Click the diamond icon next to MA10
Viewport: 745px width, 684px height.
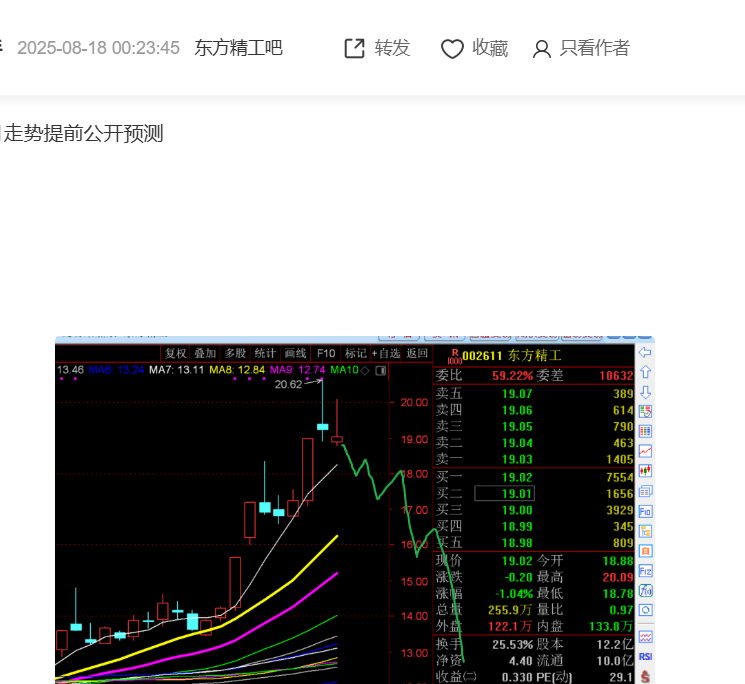coord(365,370)
